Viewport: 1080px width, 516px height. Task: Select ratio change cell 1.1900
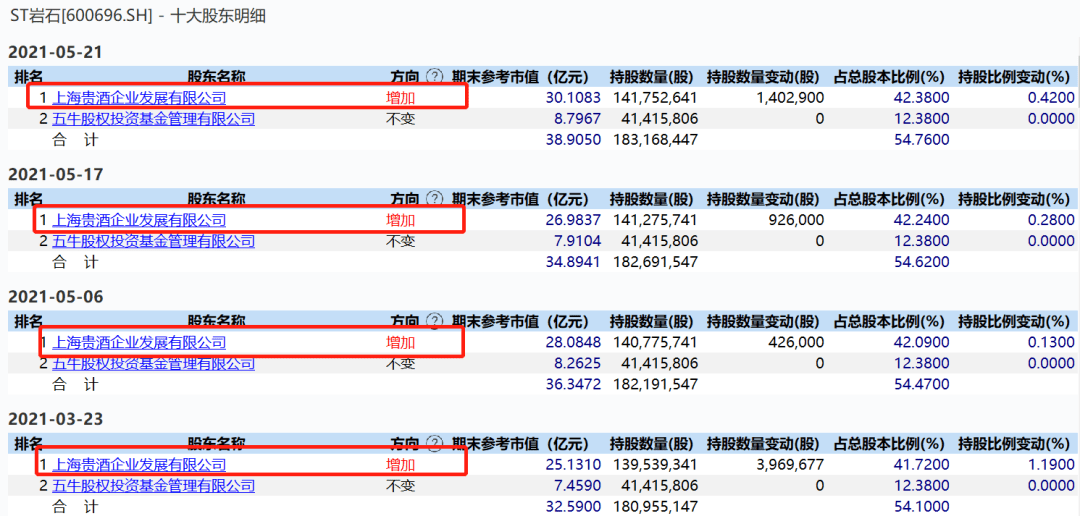point(1051,464)
